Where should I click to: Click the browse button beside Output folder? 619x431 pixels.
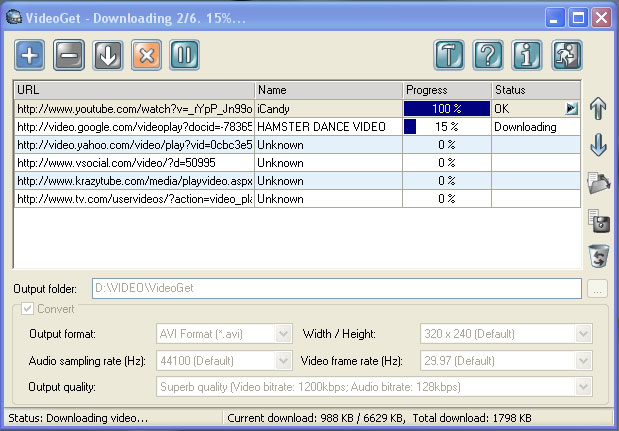pos(597,289)
